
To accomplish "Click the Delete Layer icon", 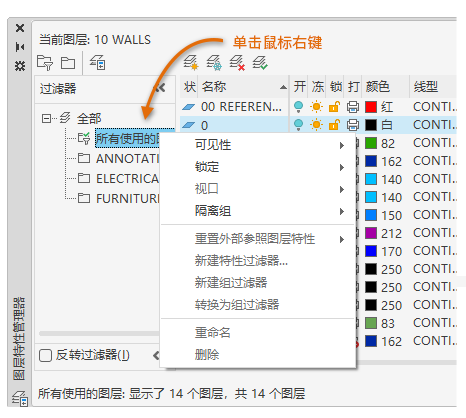I will tap(237, 63).
